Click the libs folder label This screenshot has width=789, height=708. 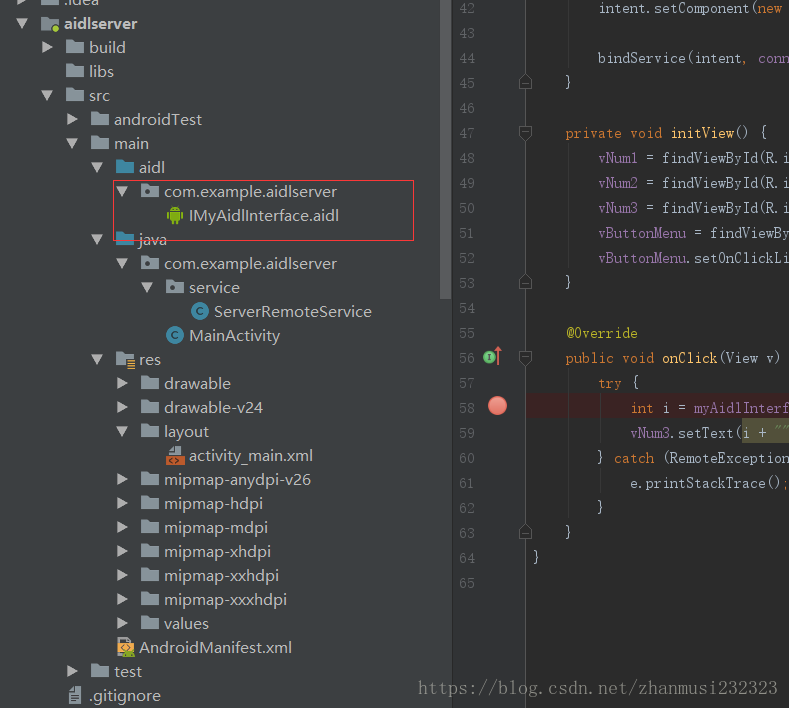coord(101,71)
